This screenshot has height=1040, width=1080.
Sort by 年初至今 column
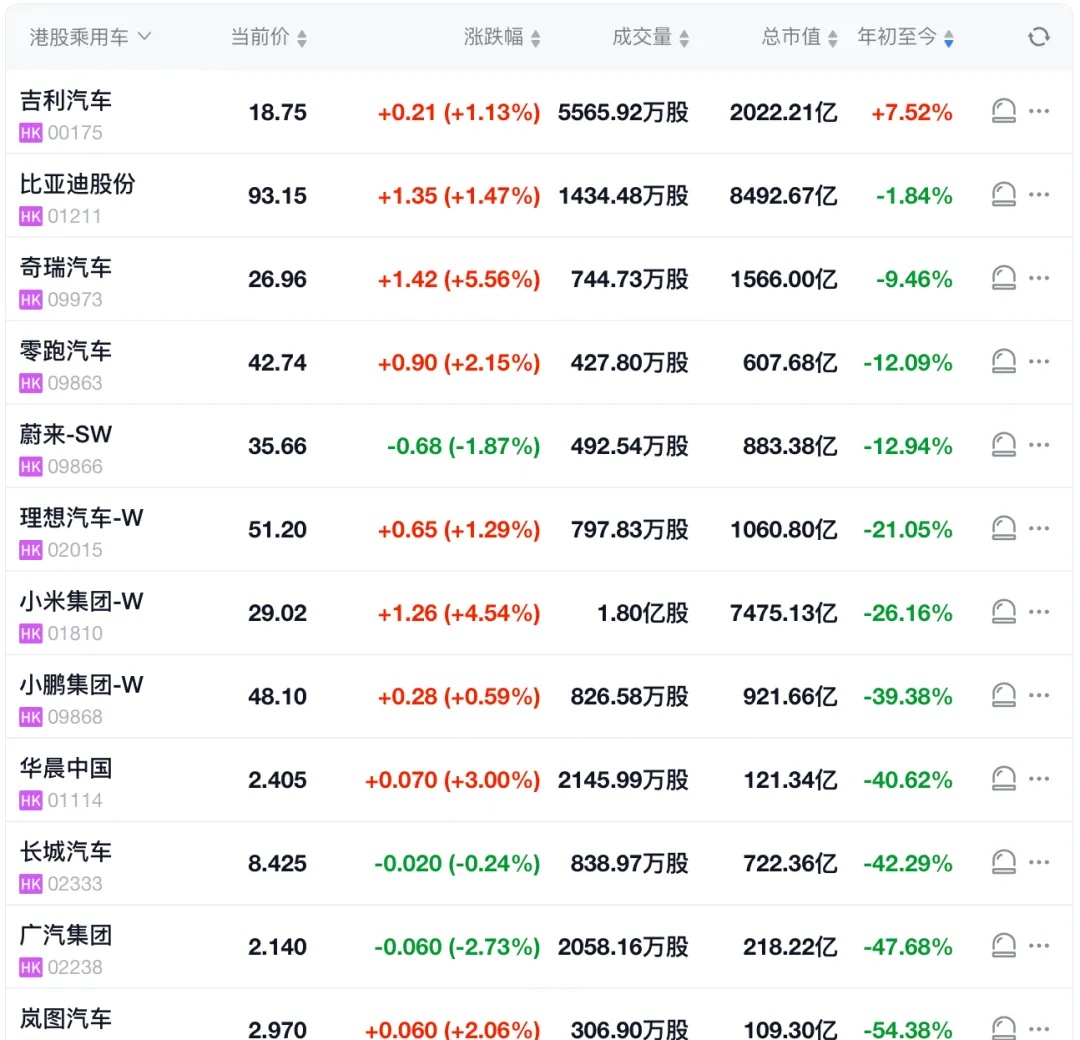click(906, 37)
